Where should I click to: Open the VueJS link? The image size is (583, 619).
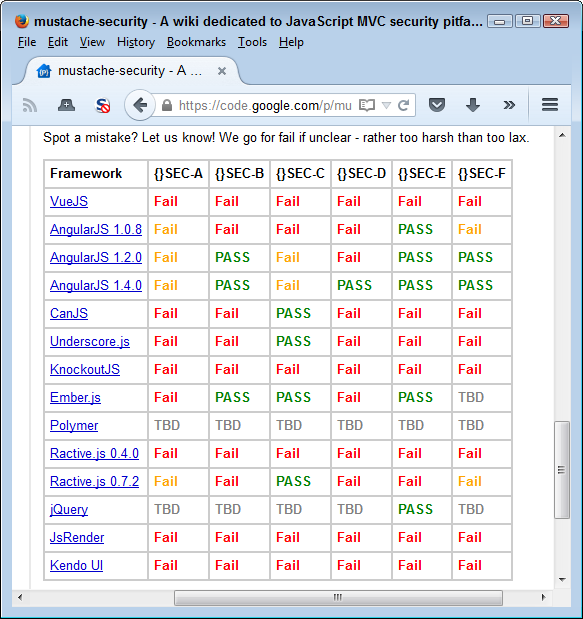tap(69, 201)
